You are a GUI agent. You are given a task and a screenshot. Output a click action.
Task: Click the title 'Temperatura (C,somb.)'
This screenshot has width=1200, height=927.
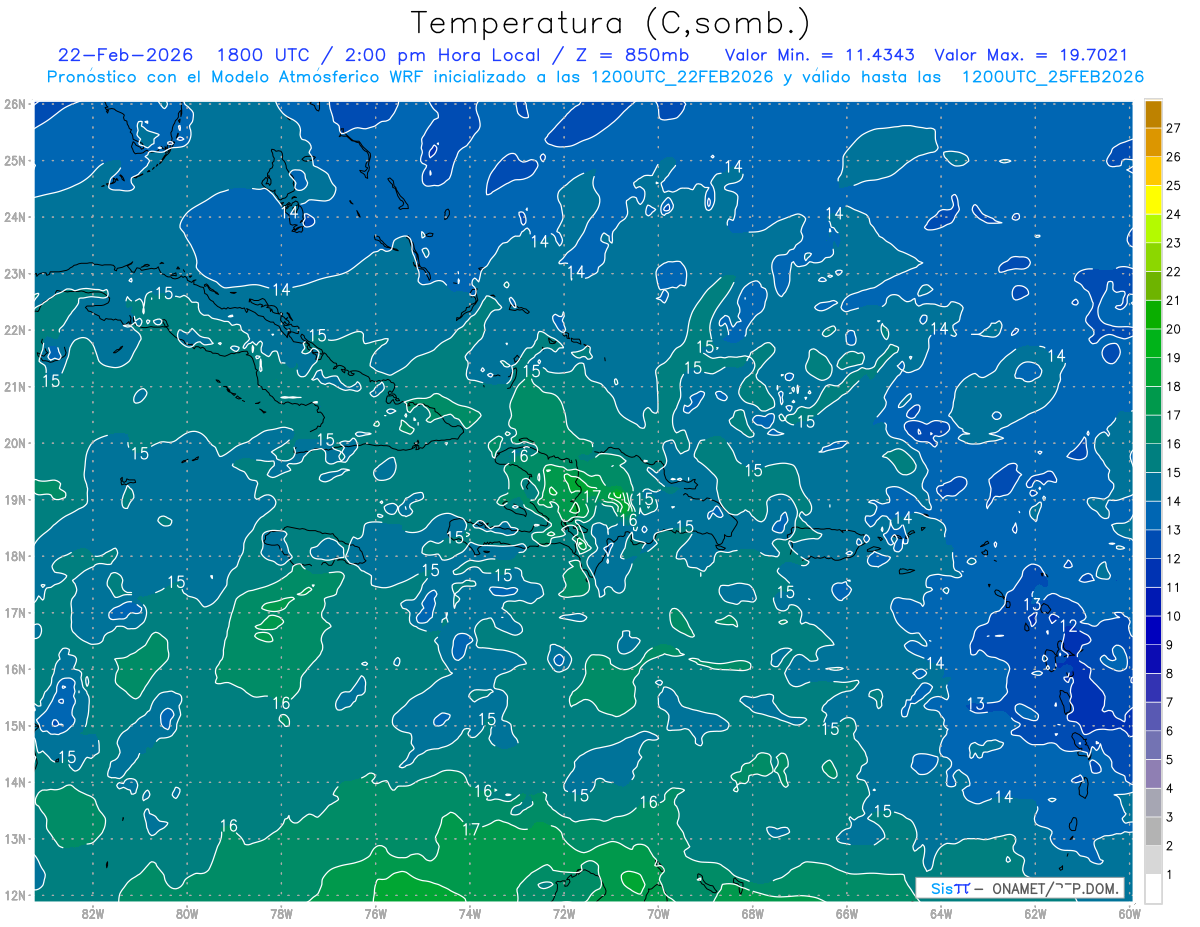(x=611, y=24)
